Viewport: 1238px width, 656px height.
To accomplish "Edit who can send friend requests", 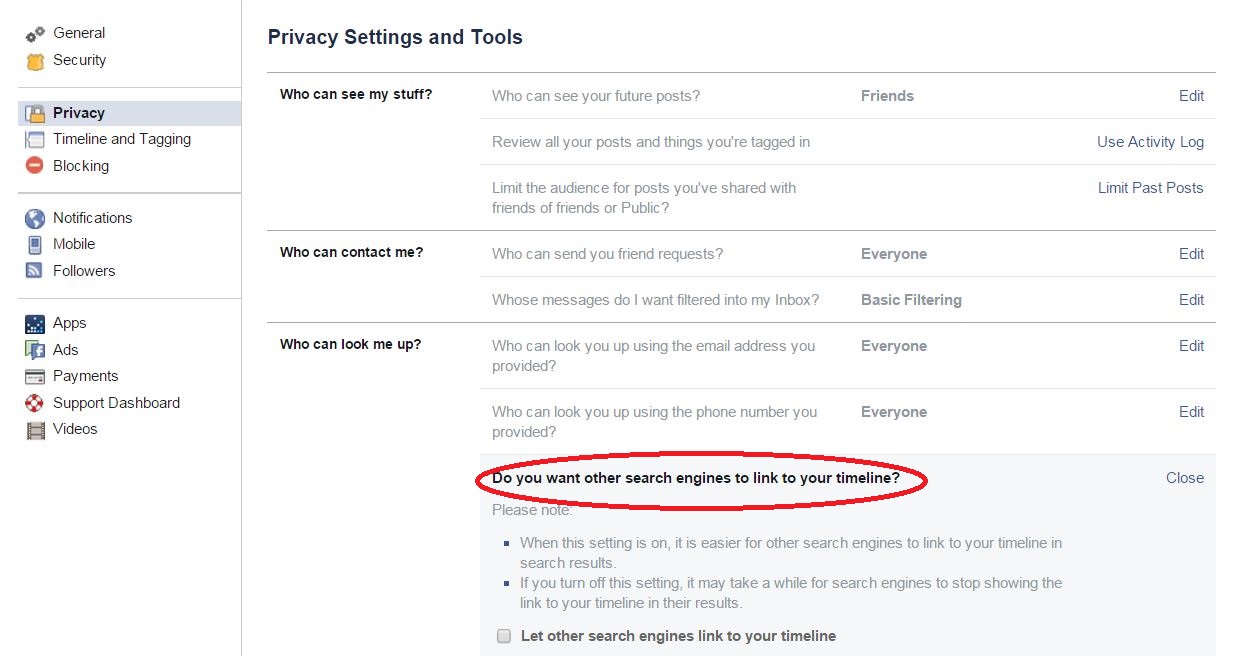I will pyautogui.click(x=1191, y=254).
